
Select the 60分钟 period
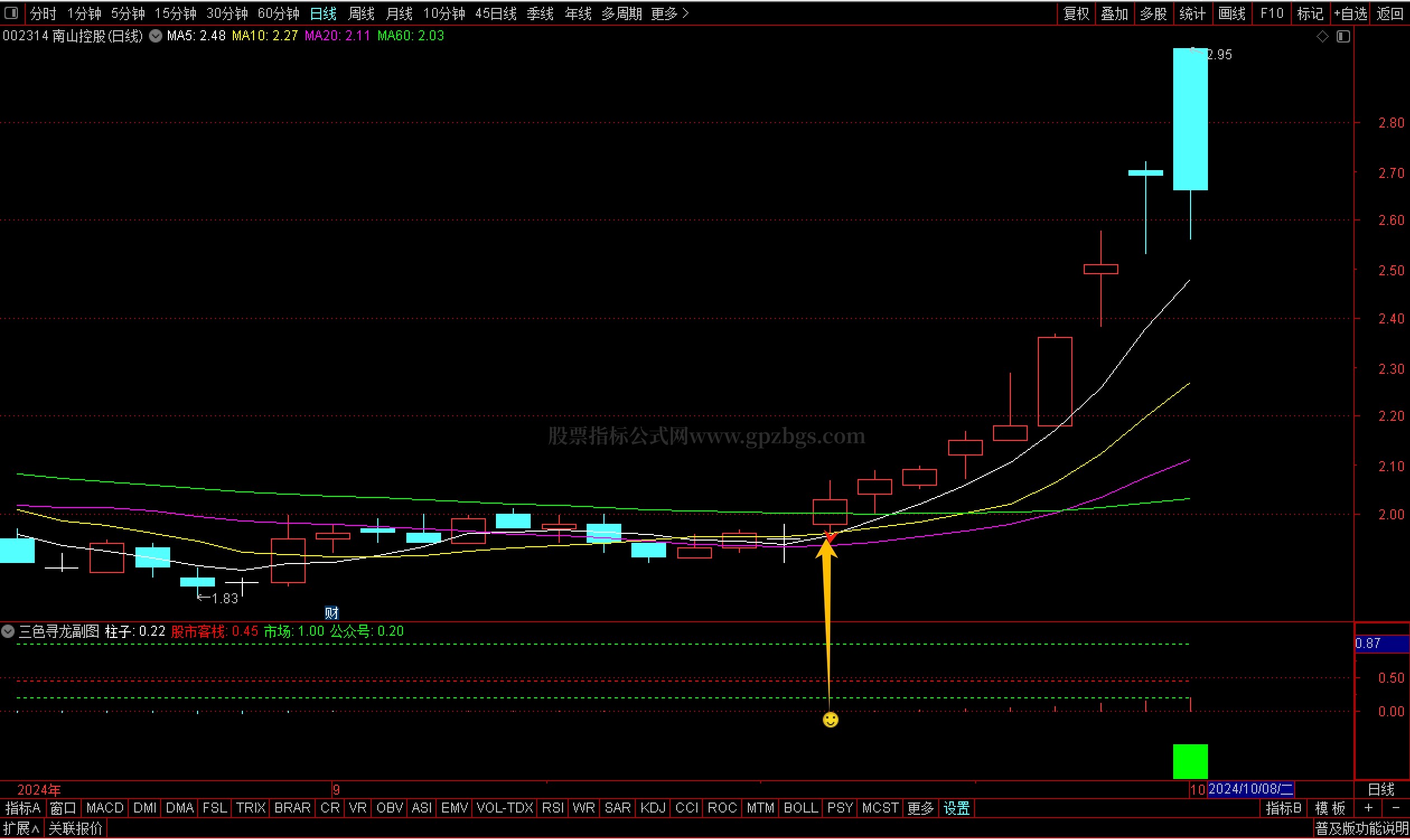point(279,13)
